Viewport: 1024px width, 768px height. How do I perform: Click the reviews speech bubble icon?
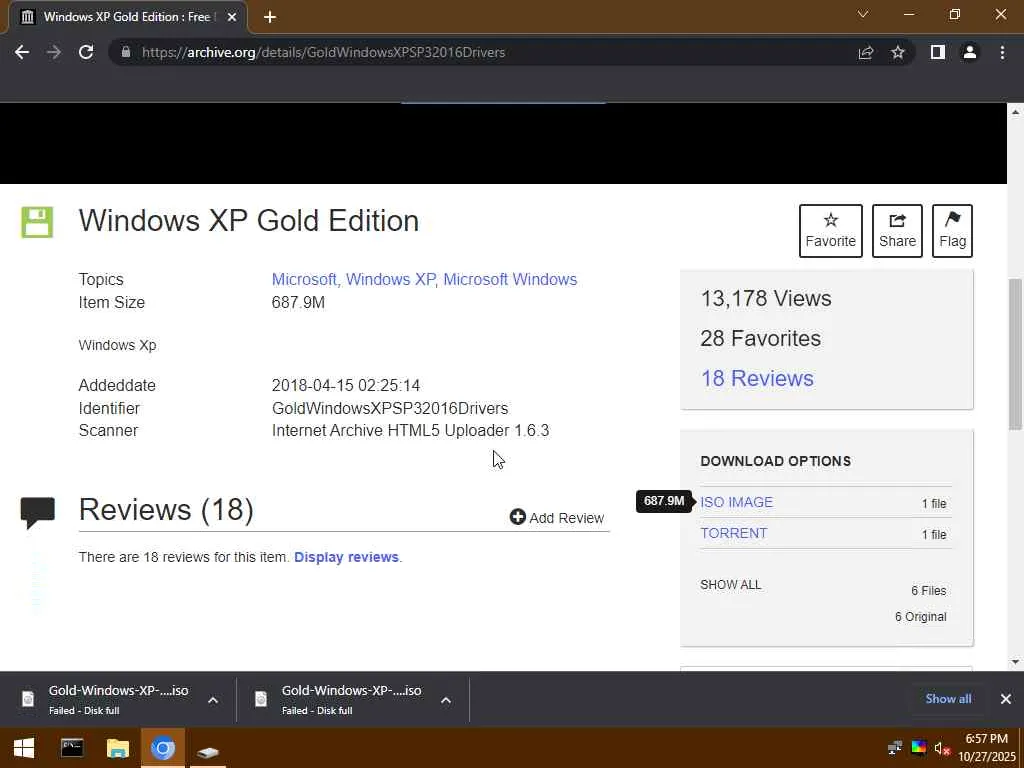37,512
